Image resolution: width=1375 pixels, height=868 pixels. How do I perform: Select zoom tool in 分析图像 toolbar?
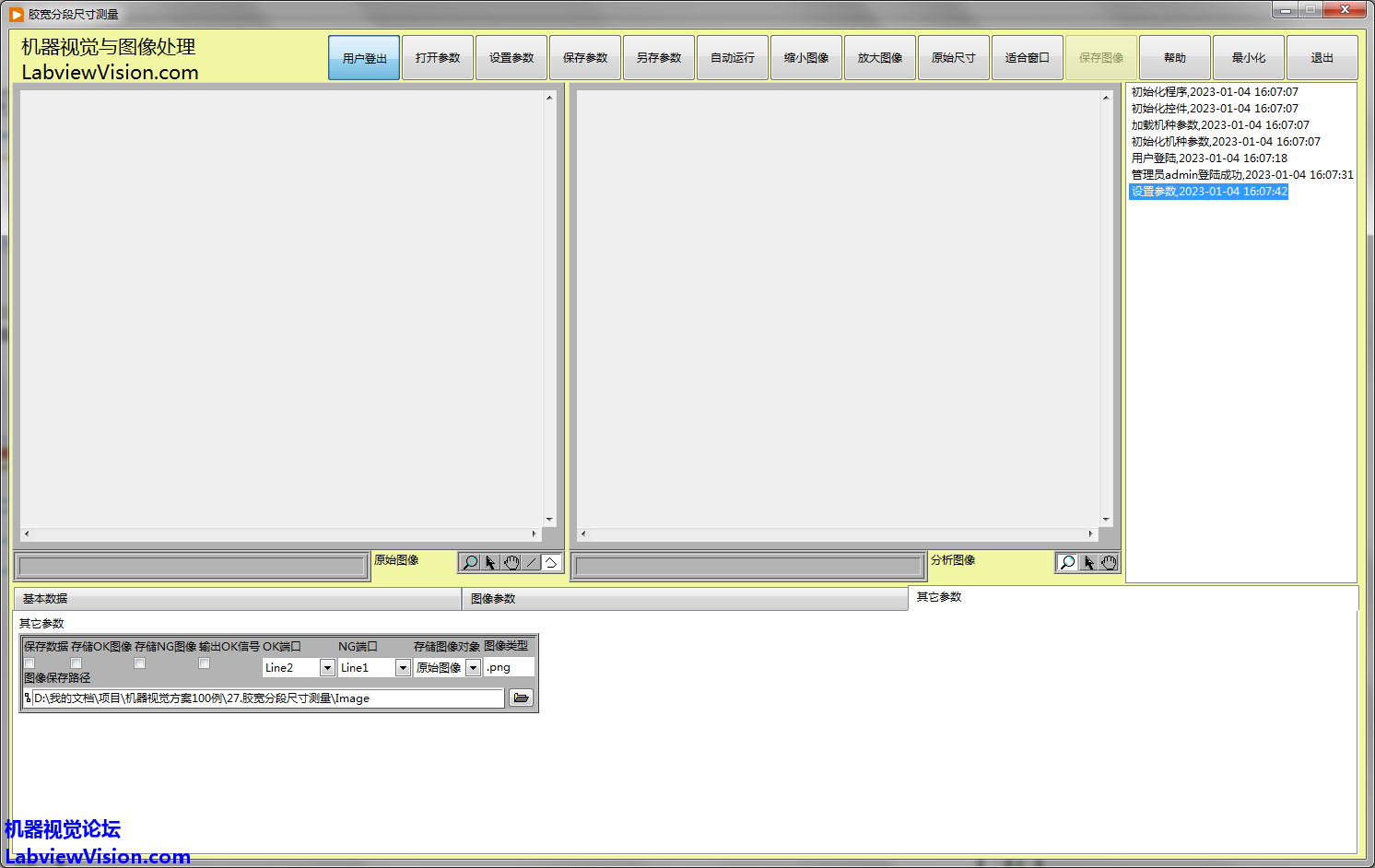[x=1067, y=562]
